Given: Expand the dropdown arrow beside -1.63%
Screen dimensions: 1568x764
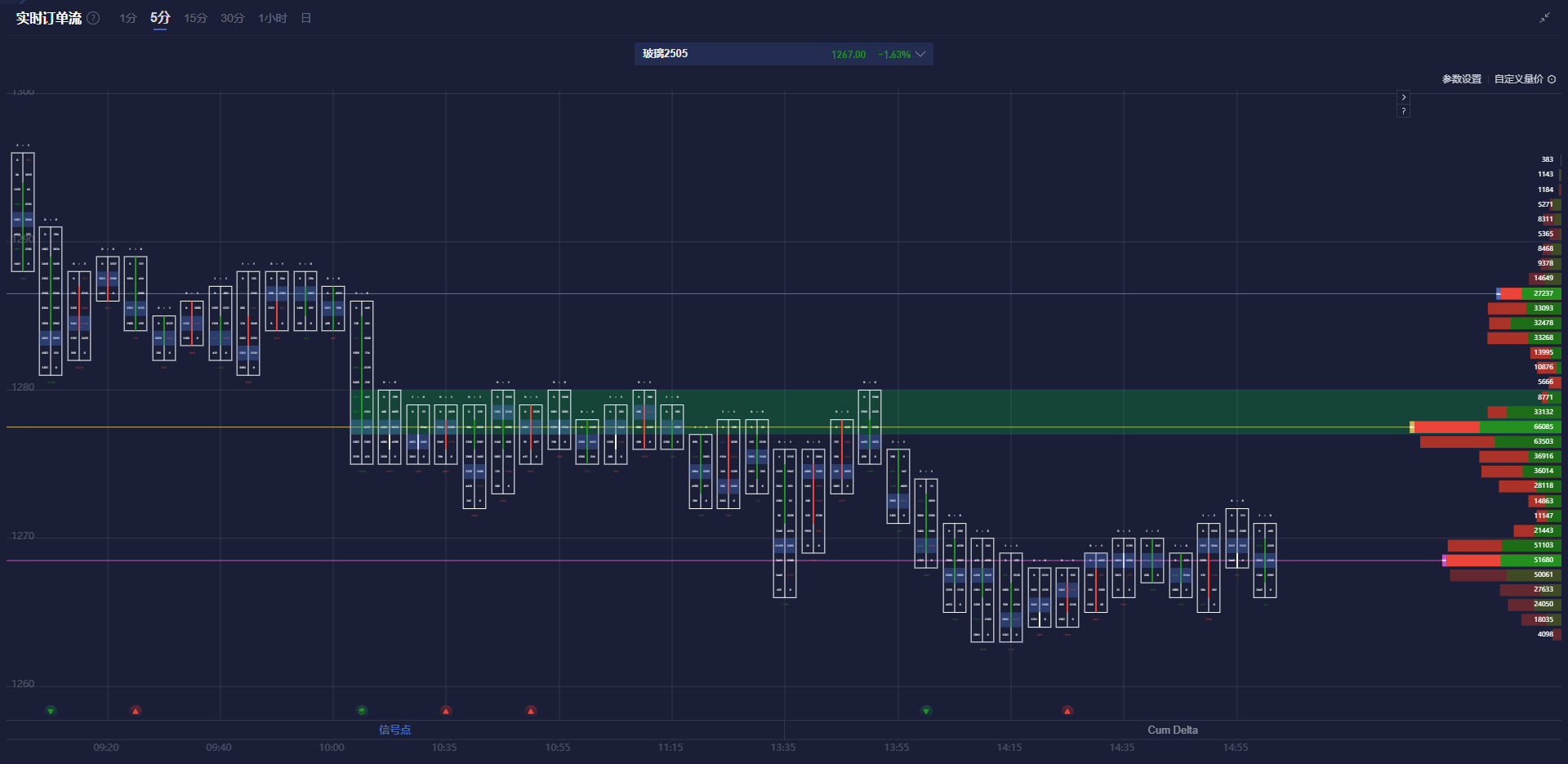Looking at the screenshot, I should pos(920,54).
